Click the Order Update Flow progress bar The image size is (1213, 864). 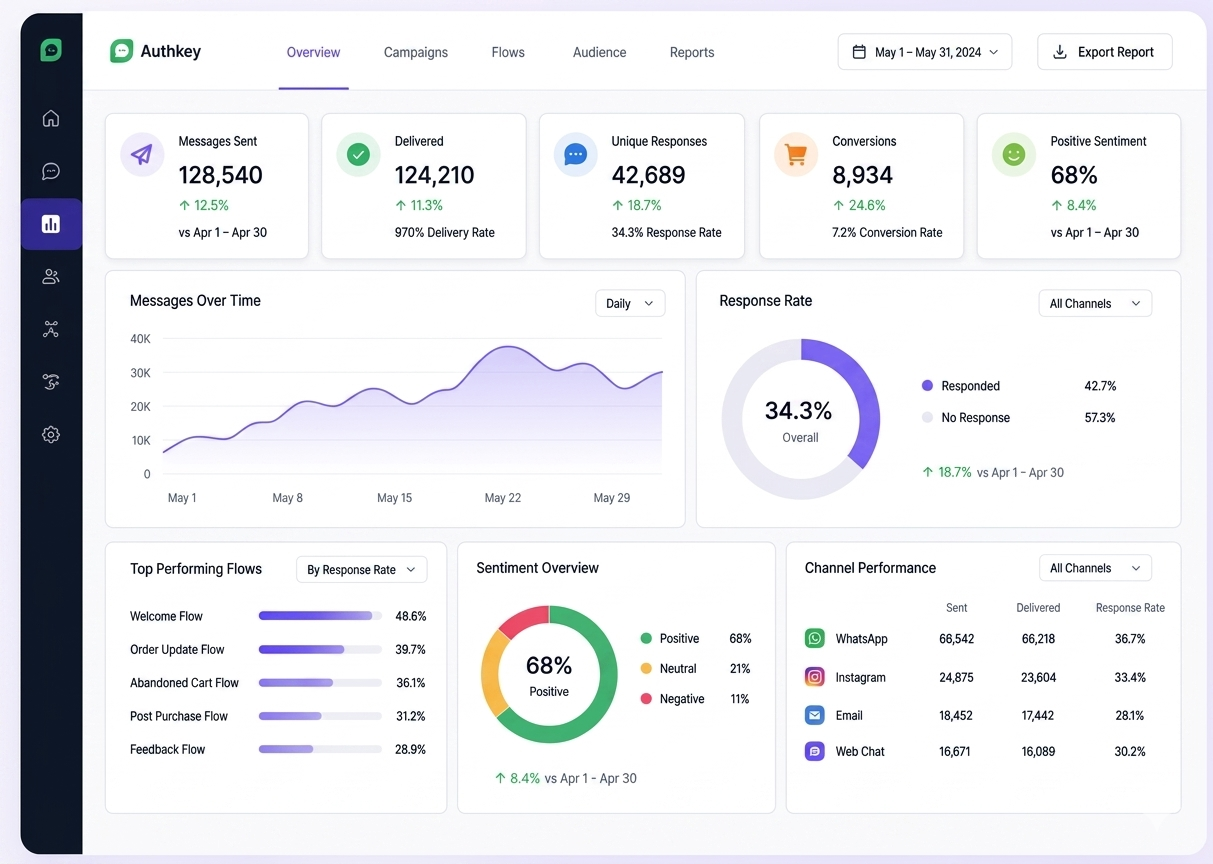tap(320, 649)
